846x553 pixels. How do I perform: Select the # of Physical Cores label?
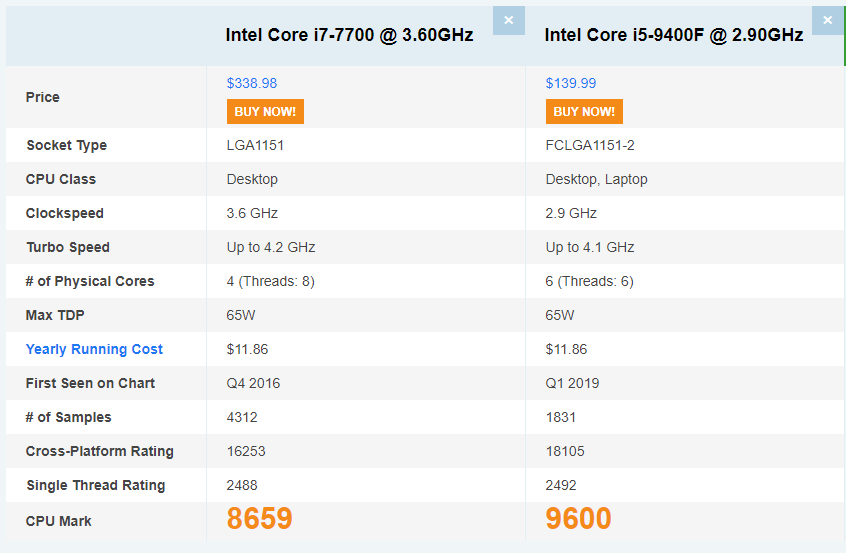pyautogui.click(x=90, y=282)
